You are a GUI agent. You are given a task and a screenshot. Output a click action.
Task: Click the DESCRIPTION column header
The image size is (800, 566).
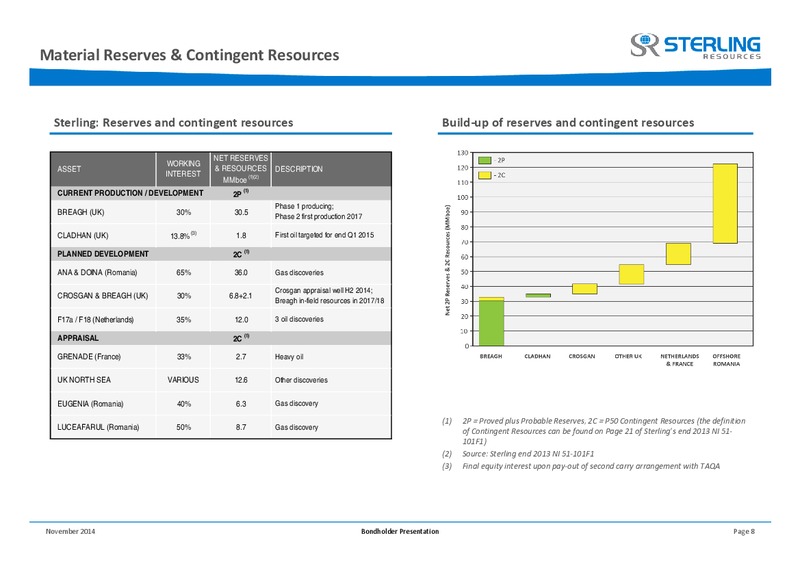coord(331,169)
